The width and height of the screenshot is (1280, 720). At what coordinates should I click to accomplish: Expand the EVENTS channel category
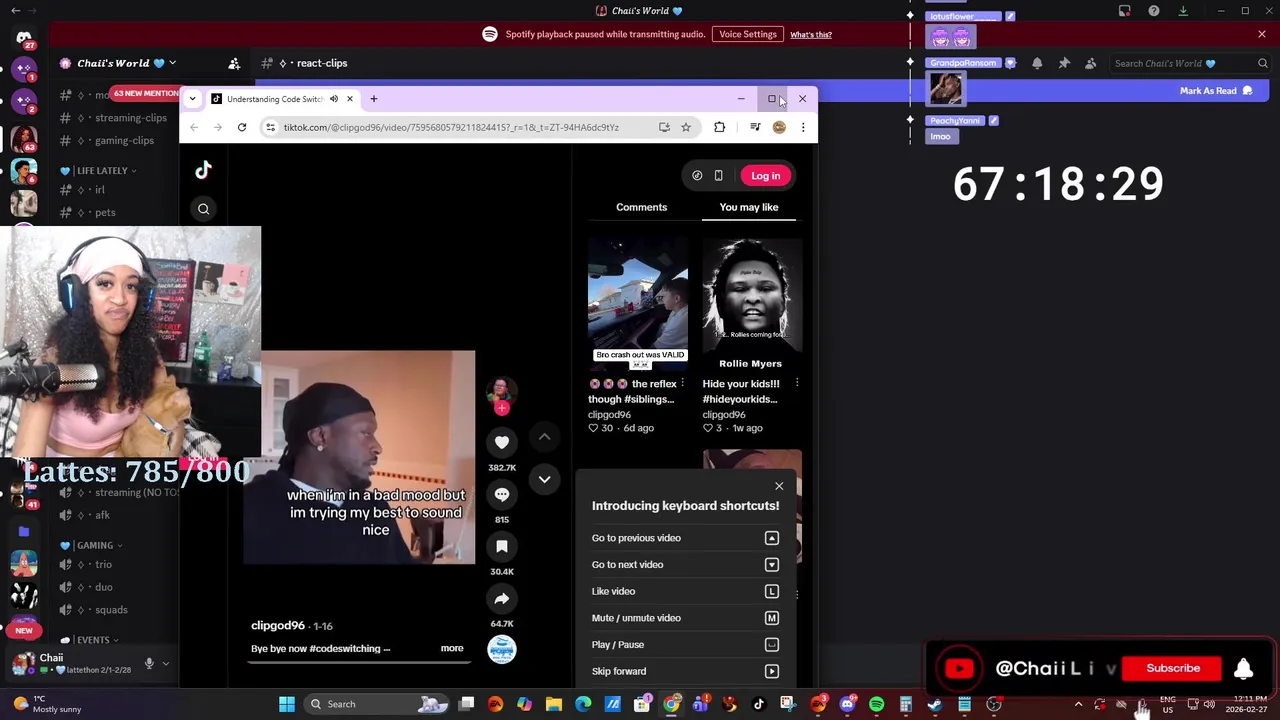(x=90, y=640)
